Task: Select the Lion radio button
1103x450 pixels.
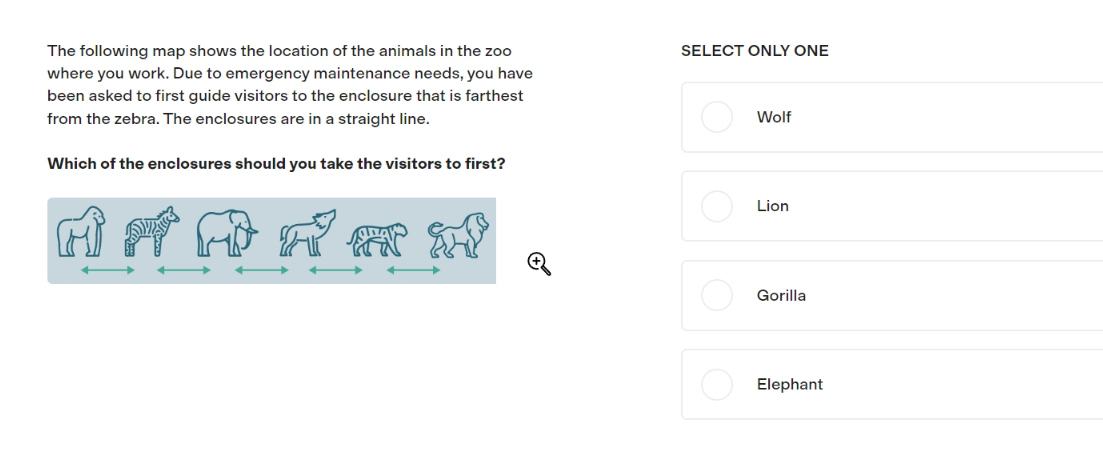Action: point(717,206)
